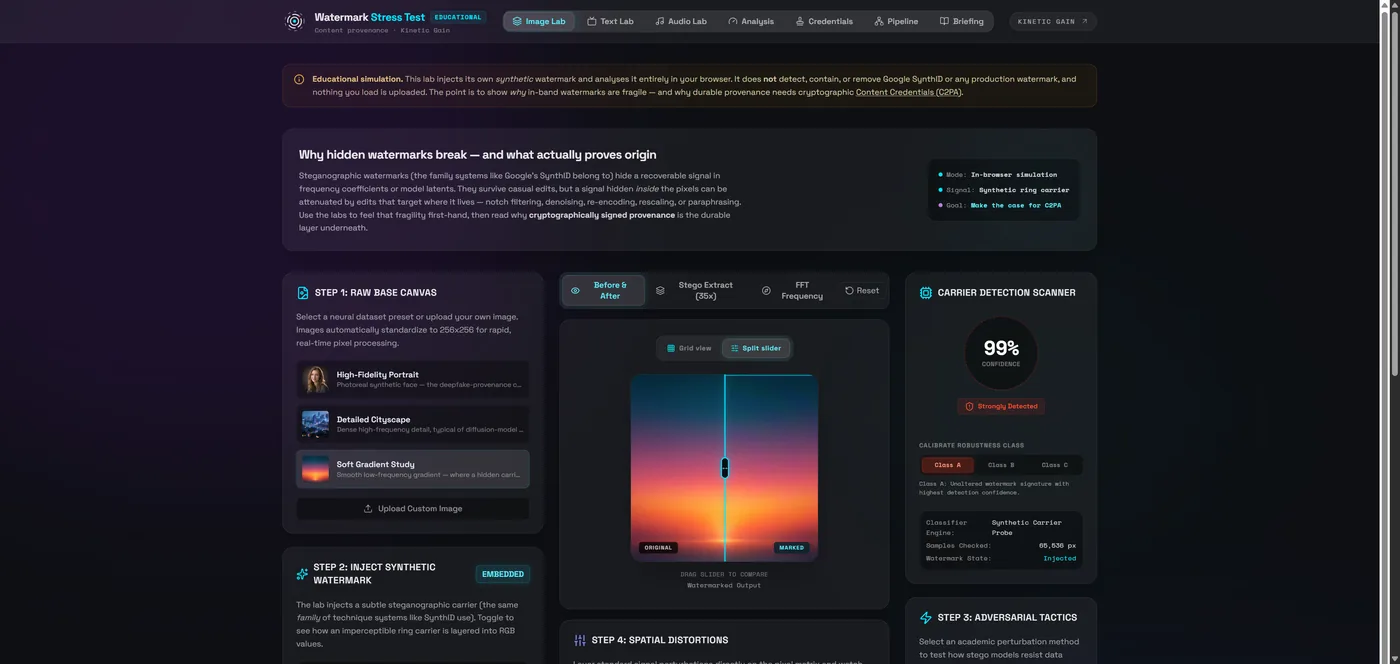Click the 99% confidence gauge
Screen dimensions: 1400x664
point(1001,352)
